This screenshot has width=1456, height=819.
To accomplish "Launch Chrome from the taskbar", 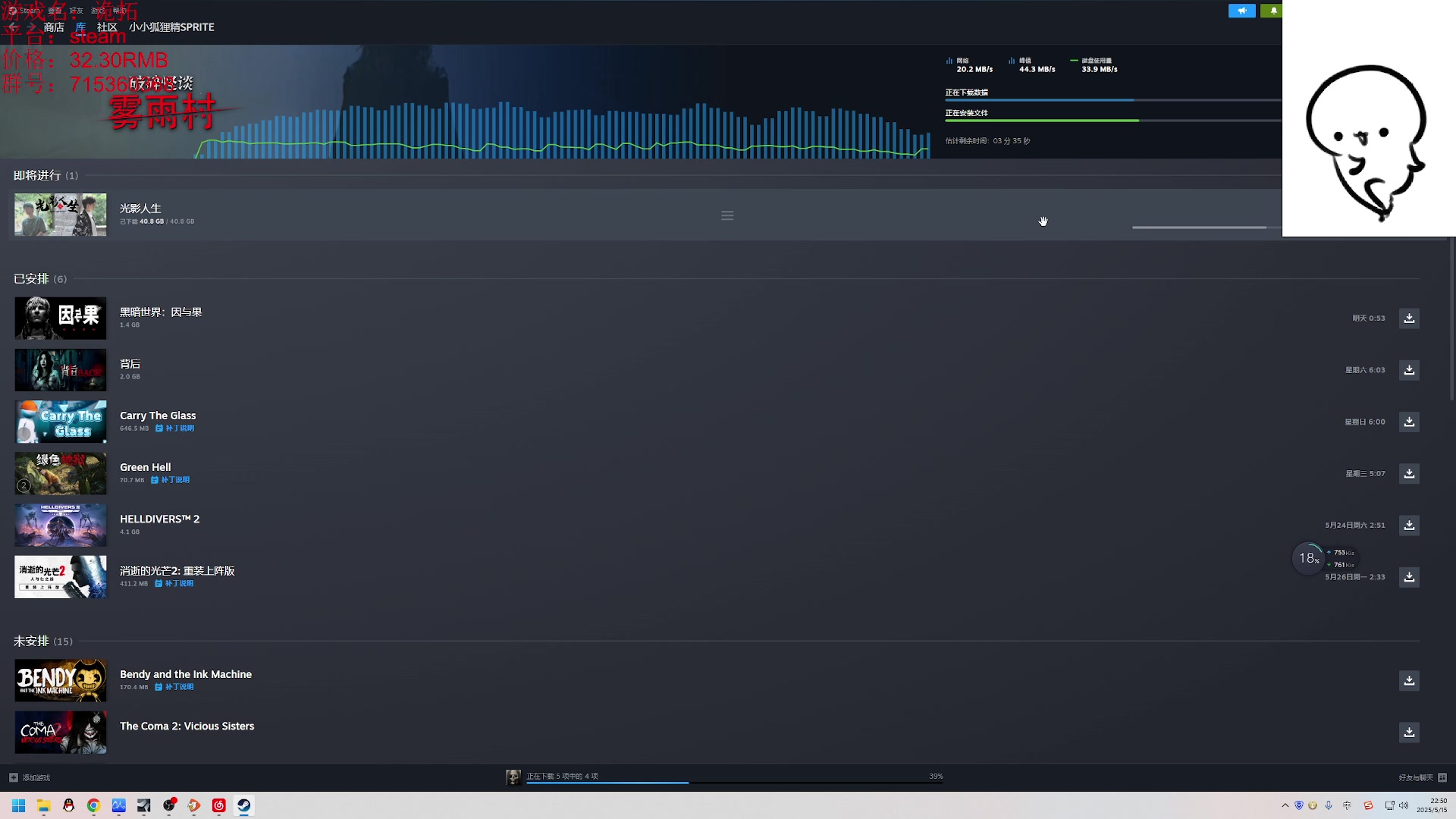I will click(94, 805).
